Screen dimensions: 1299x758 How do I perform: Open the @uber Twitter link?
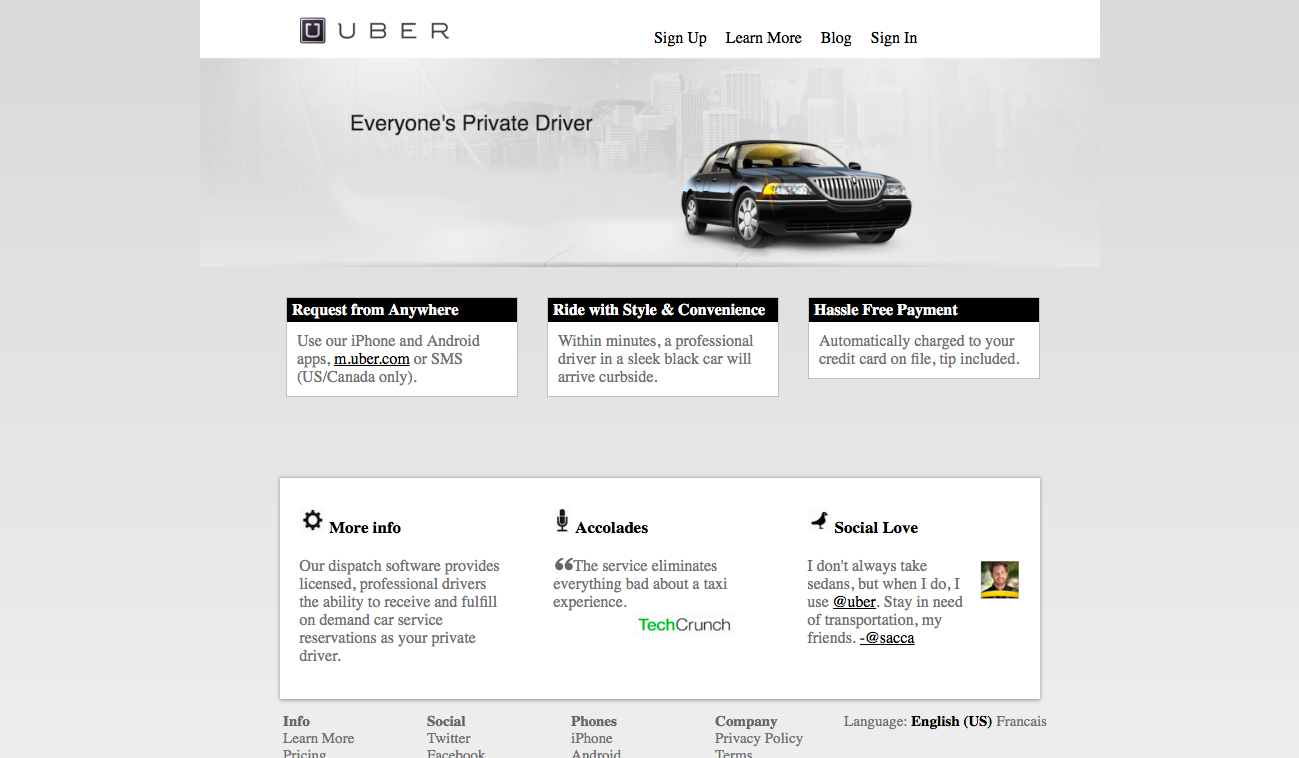coord(855,602)
